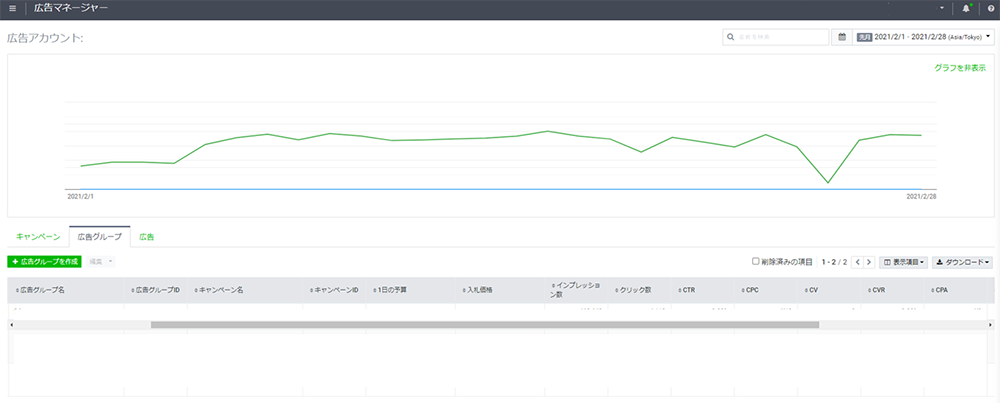The height and width of the screenshot is (403, 1000).
Task: Sort by クリック数 column
Action: tap(633, 289)
